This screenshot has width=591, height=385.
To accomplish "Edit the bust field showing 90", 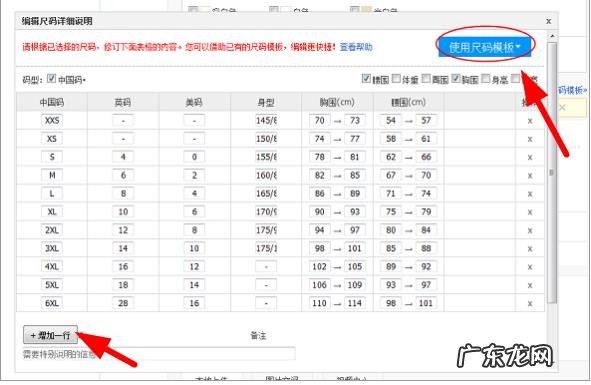I will 320,212.
